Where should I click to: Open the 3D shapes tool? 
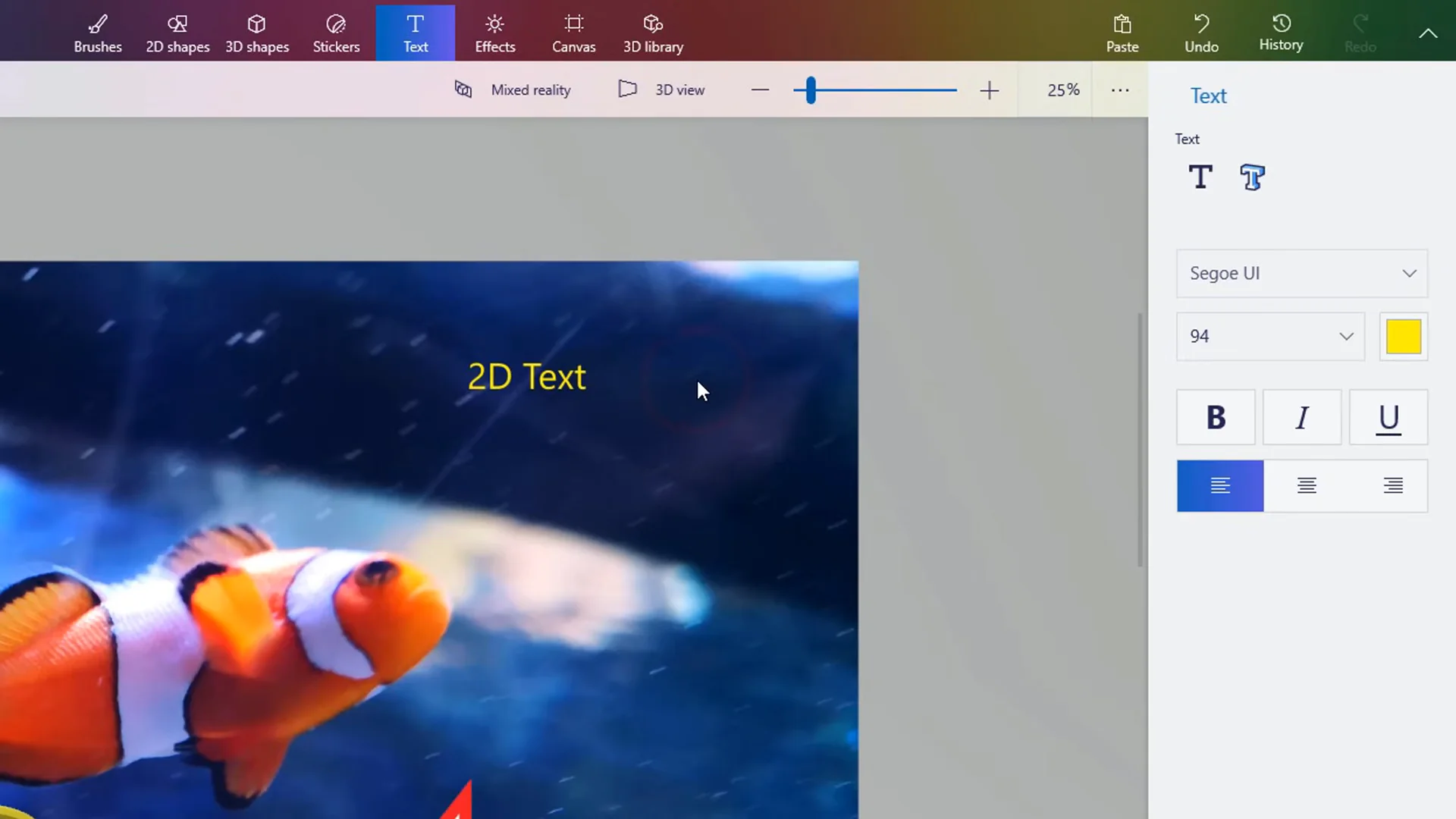(257, 33)
